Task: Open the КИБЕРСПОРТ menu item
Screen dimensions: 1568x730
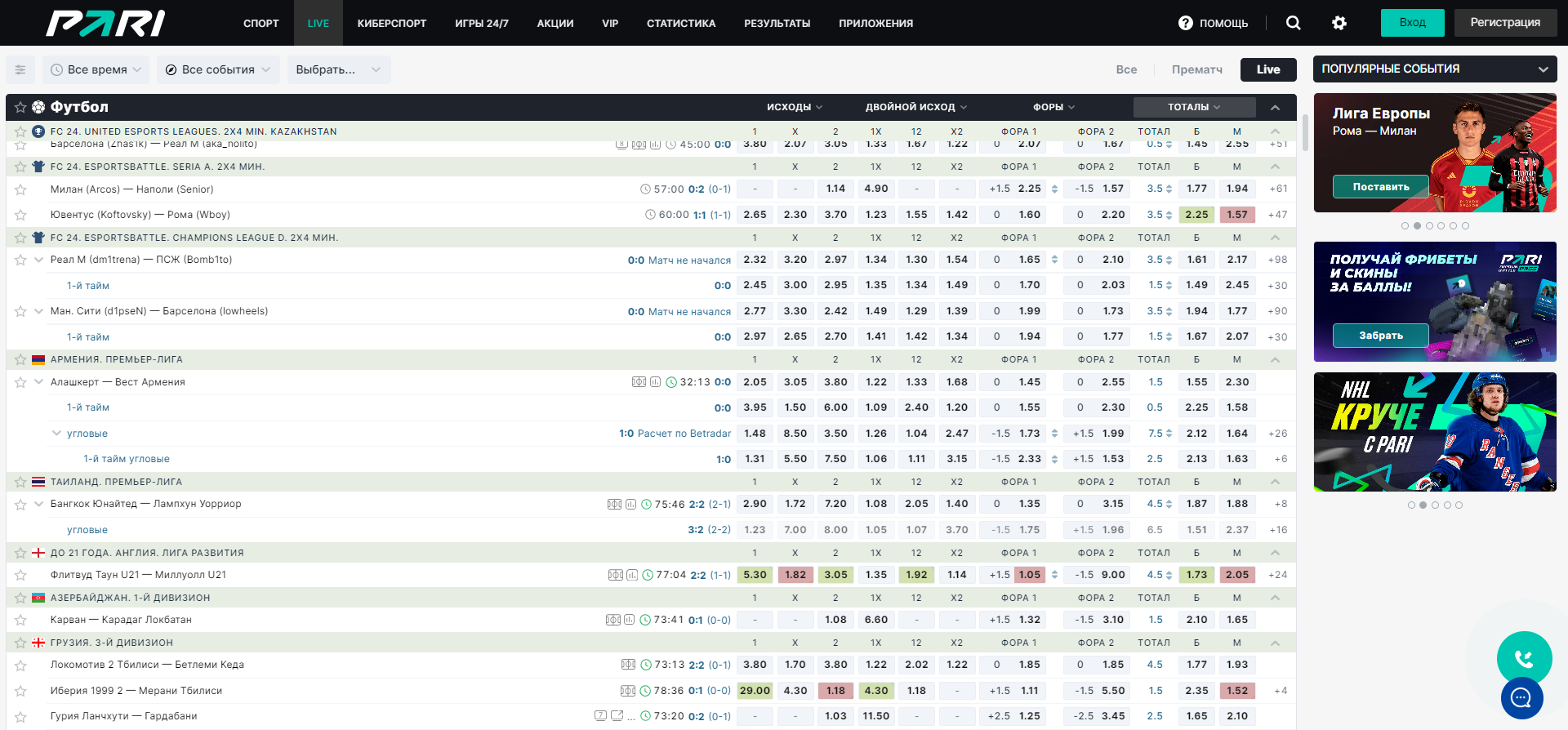Action: click(x=392, y=23)
